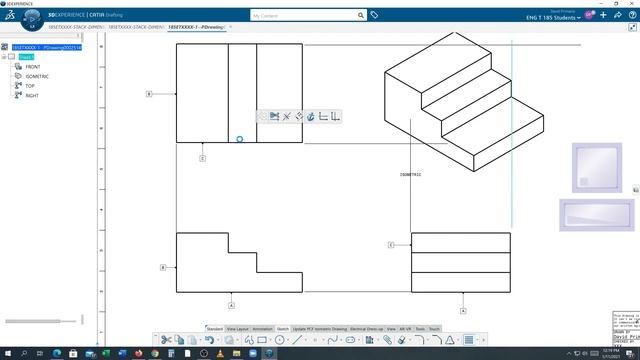This screenshot has height=360, width=640.
Task: Open the dropdown arrow beside Rectangle tool
Action: click(270, 340)
